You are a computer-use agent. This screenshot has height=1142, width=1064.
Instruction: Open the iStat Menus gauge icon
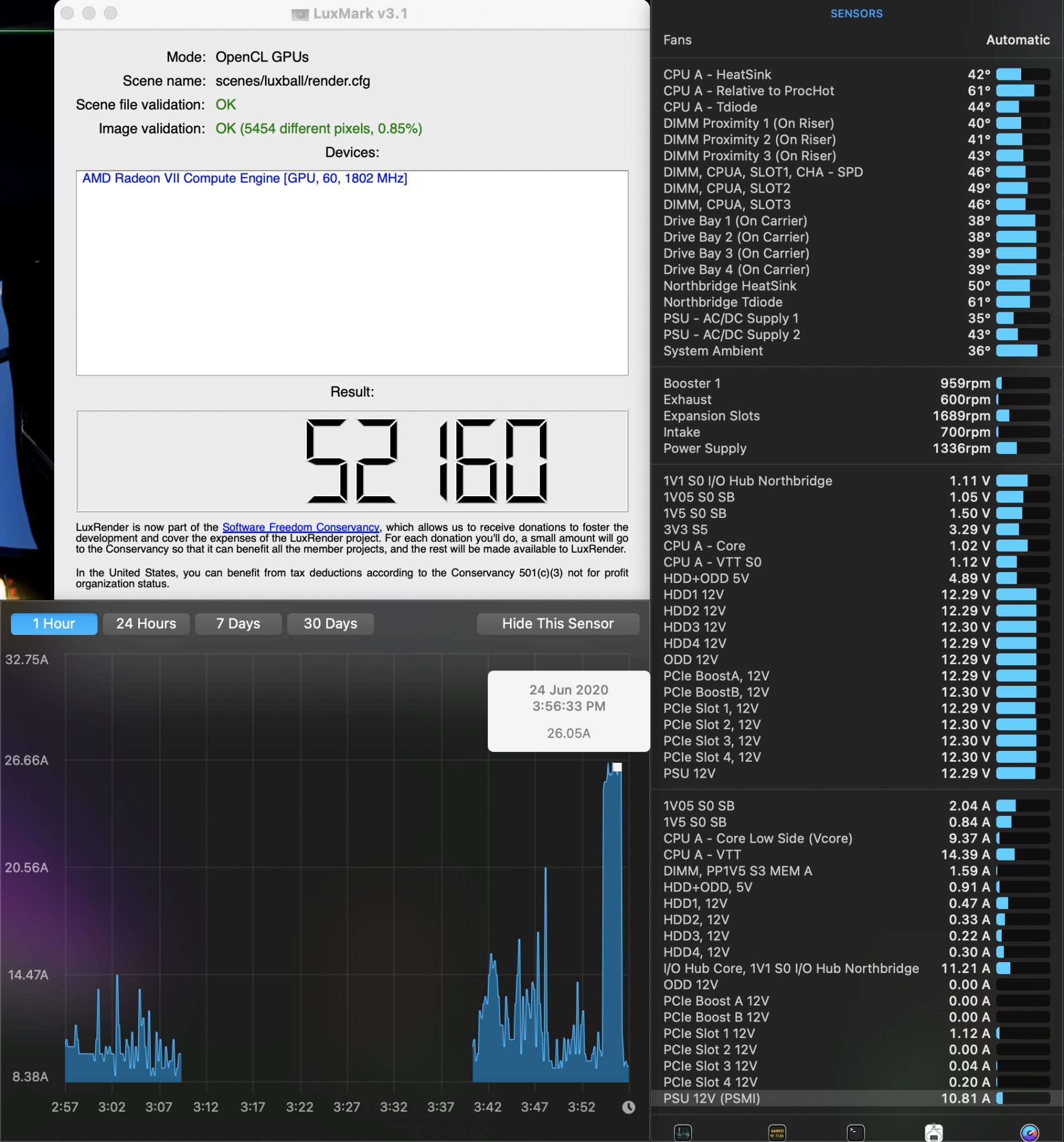click(1029, 1133)
